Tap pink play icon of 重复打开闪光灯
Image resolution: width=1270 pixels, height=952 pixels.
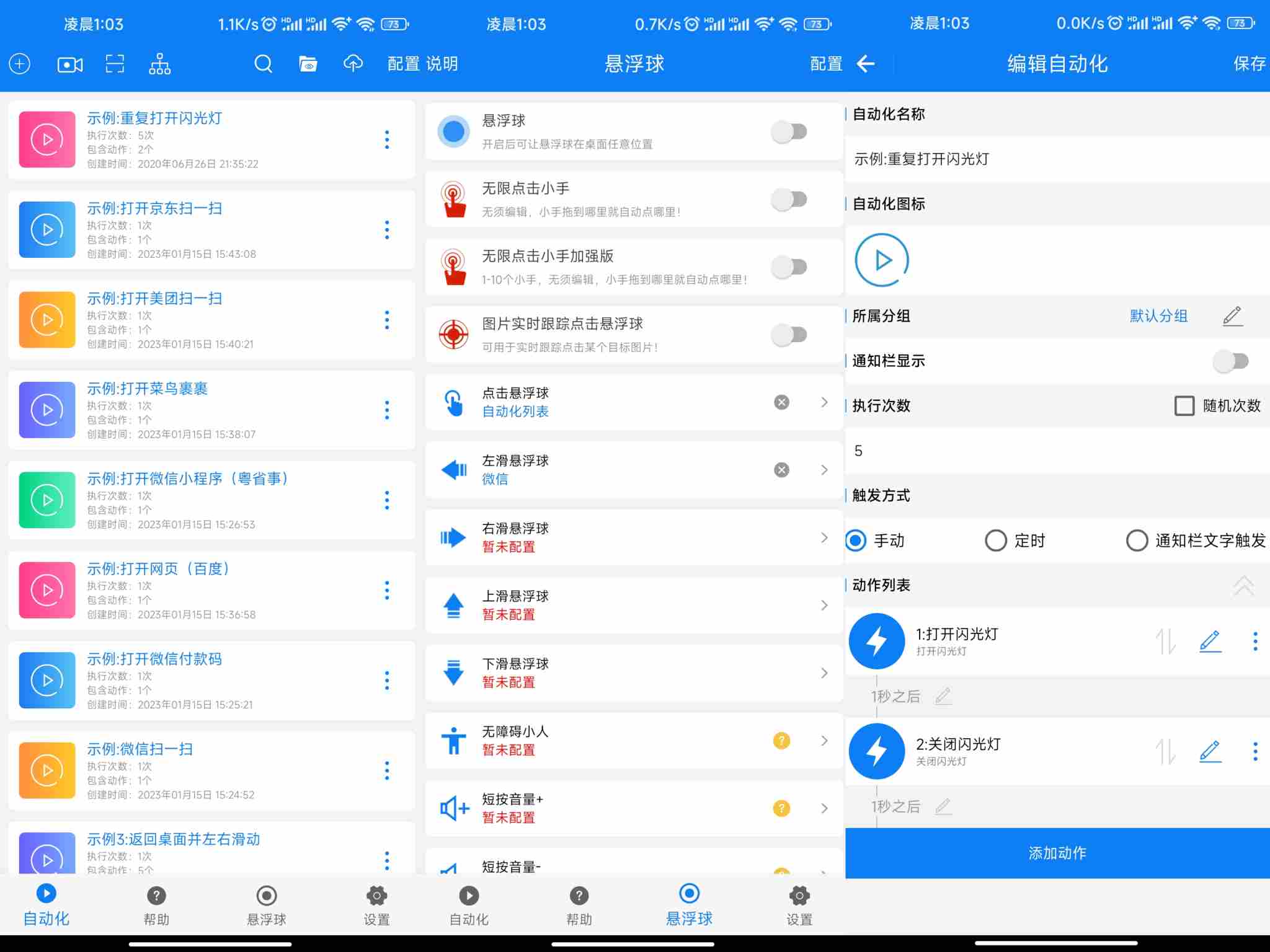point(47,139)
